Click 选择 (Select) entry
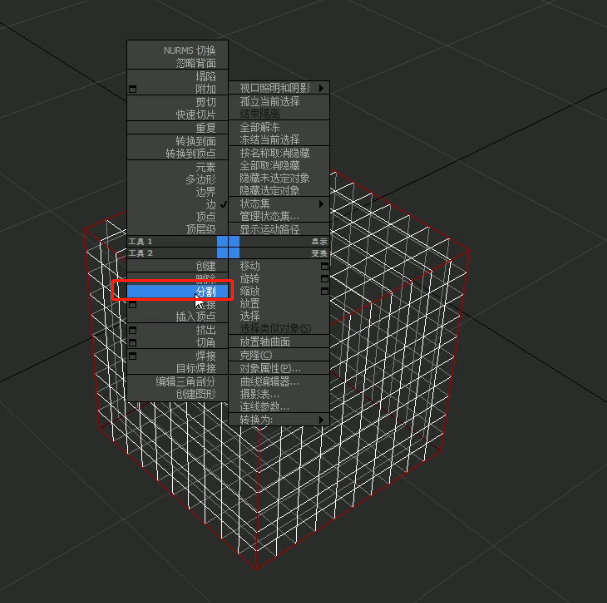 pos(250,316)
